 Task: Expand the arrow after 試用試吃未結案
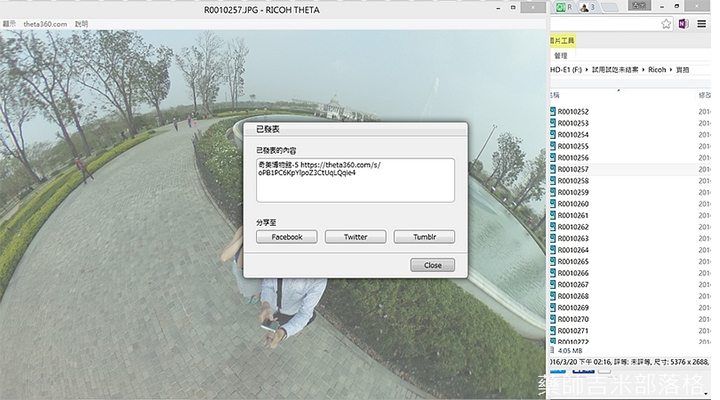click(x=643, y=70)
